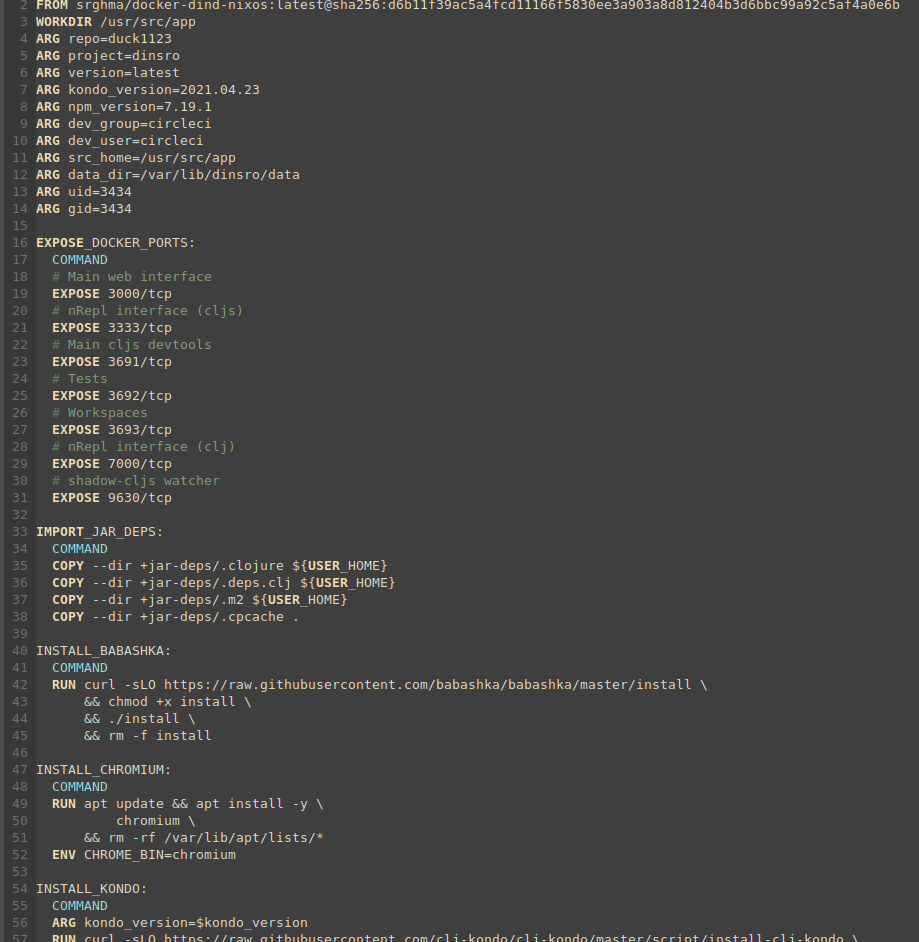919x942 pixels.
Task: Click EXPOSE 7000/tcp line
Action: coord(112,464)
